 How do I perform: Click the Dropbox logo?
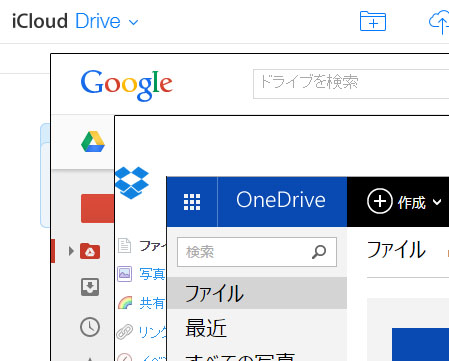(x=132, y=183)
